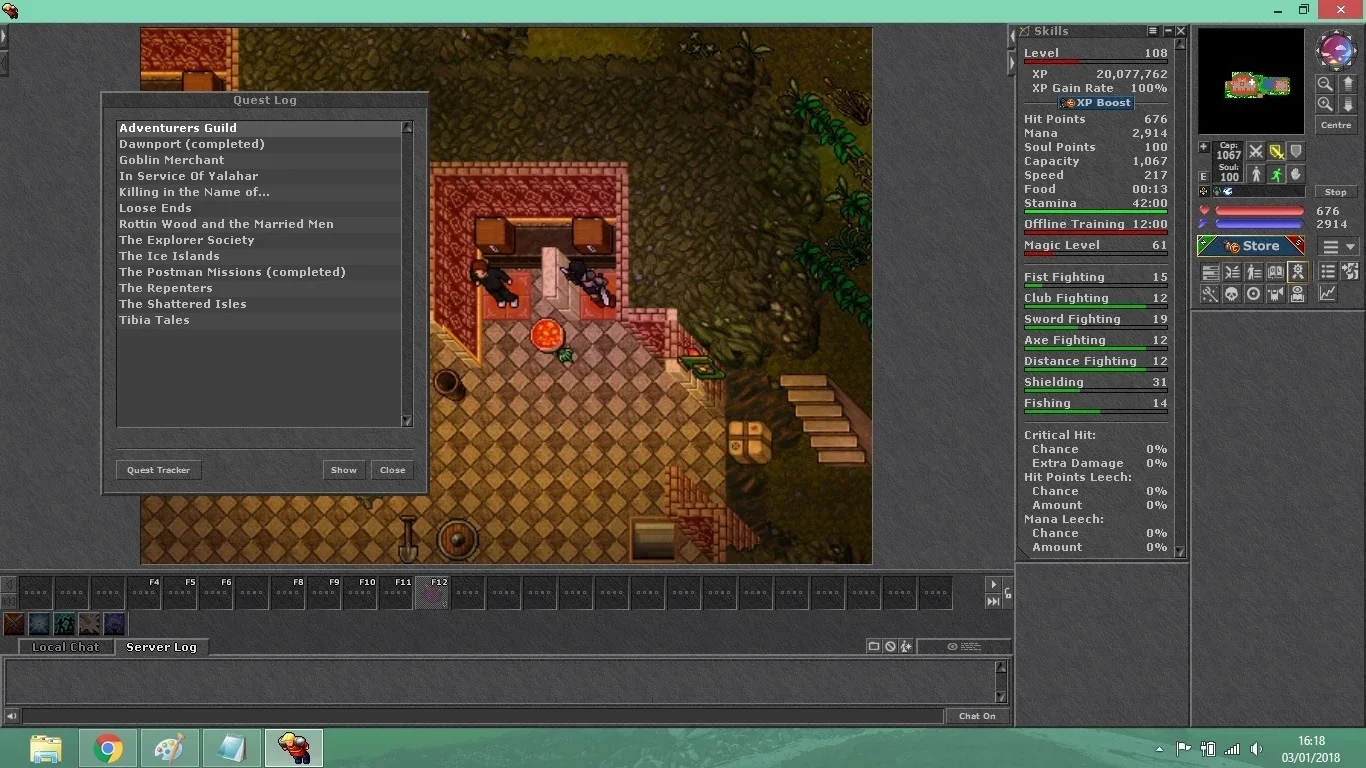Toggle chat eye visibility control
This screenshot has width=1366, height=768.
coord(964,646)
